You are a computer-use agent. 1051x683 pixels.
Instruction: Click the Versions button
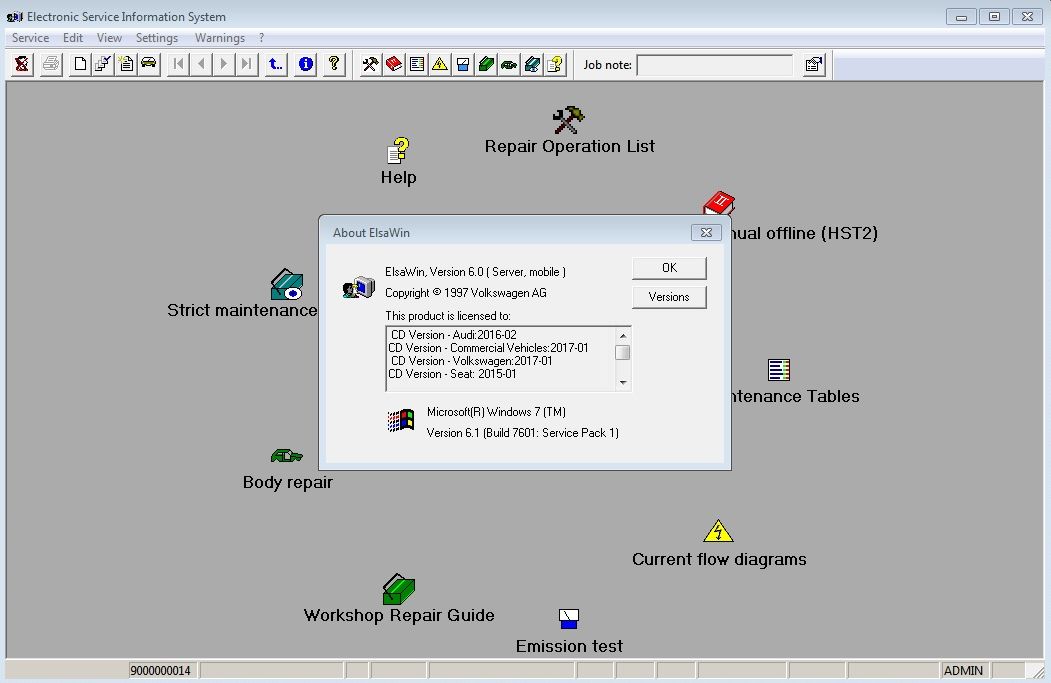[x=668, y=296]
